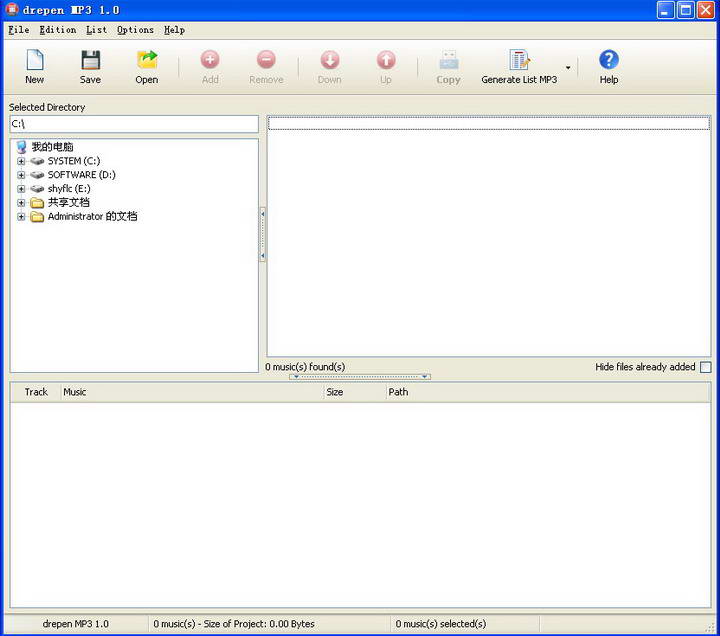Click the Generate List MP3 icon

tap(519, 60)
